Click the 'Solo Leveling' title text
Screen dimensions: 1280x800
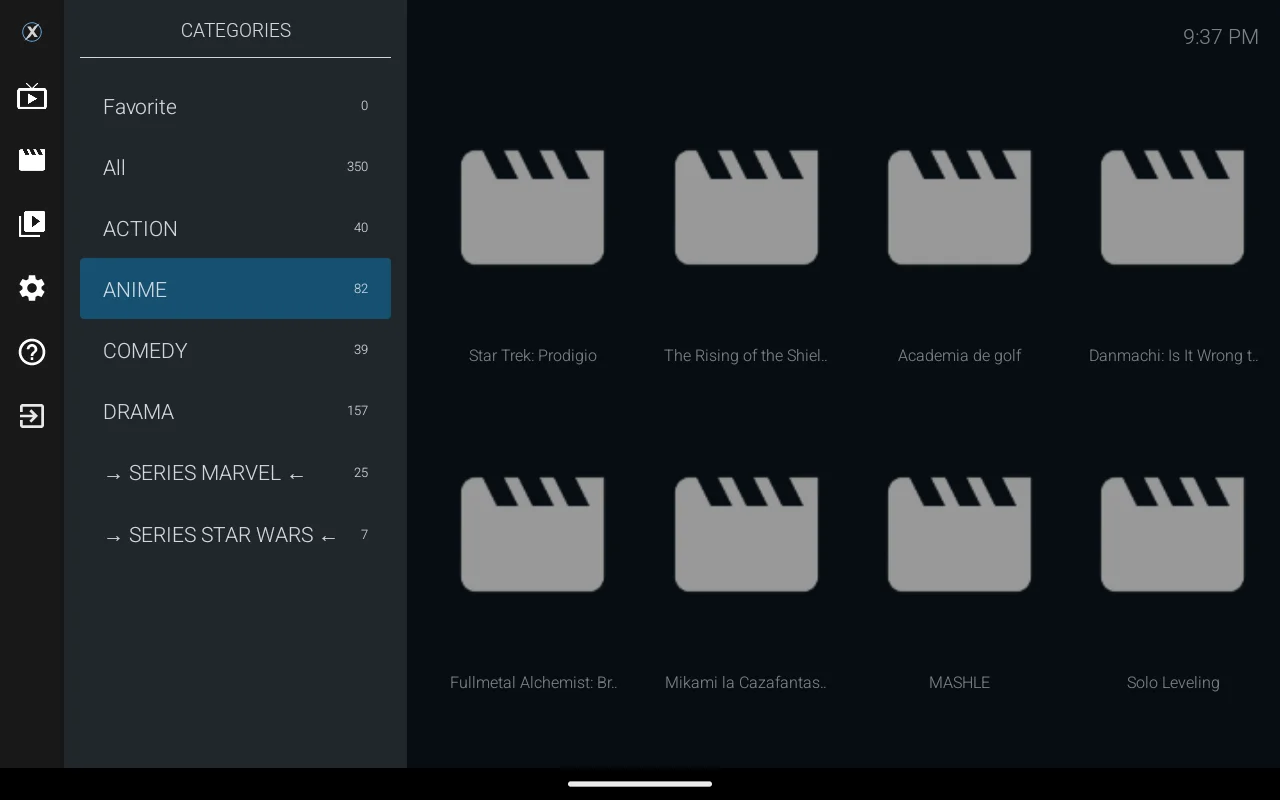[1173, 682]
